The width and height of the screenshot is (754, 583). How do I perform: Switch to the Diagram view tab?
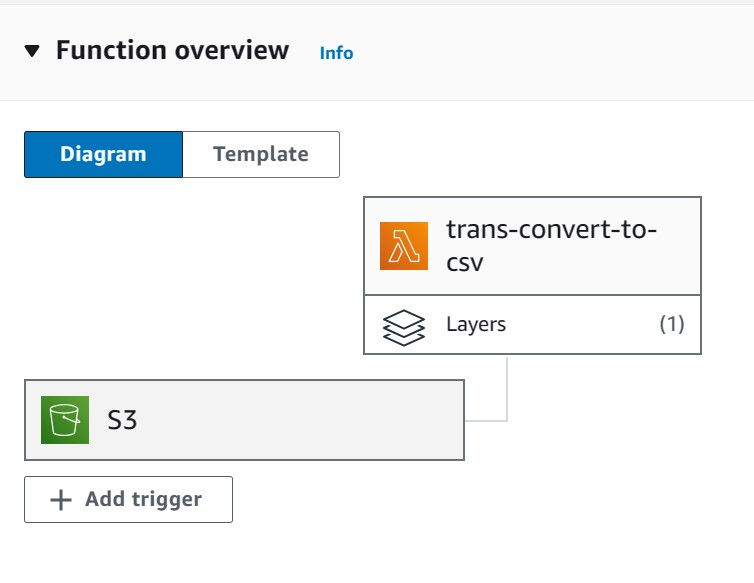coord(103,154)
